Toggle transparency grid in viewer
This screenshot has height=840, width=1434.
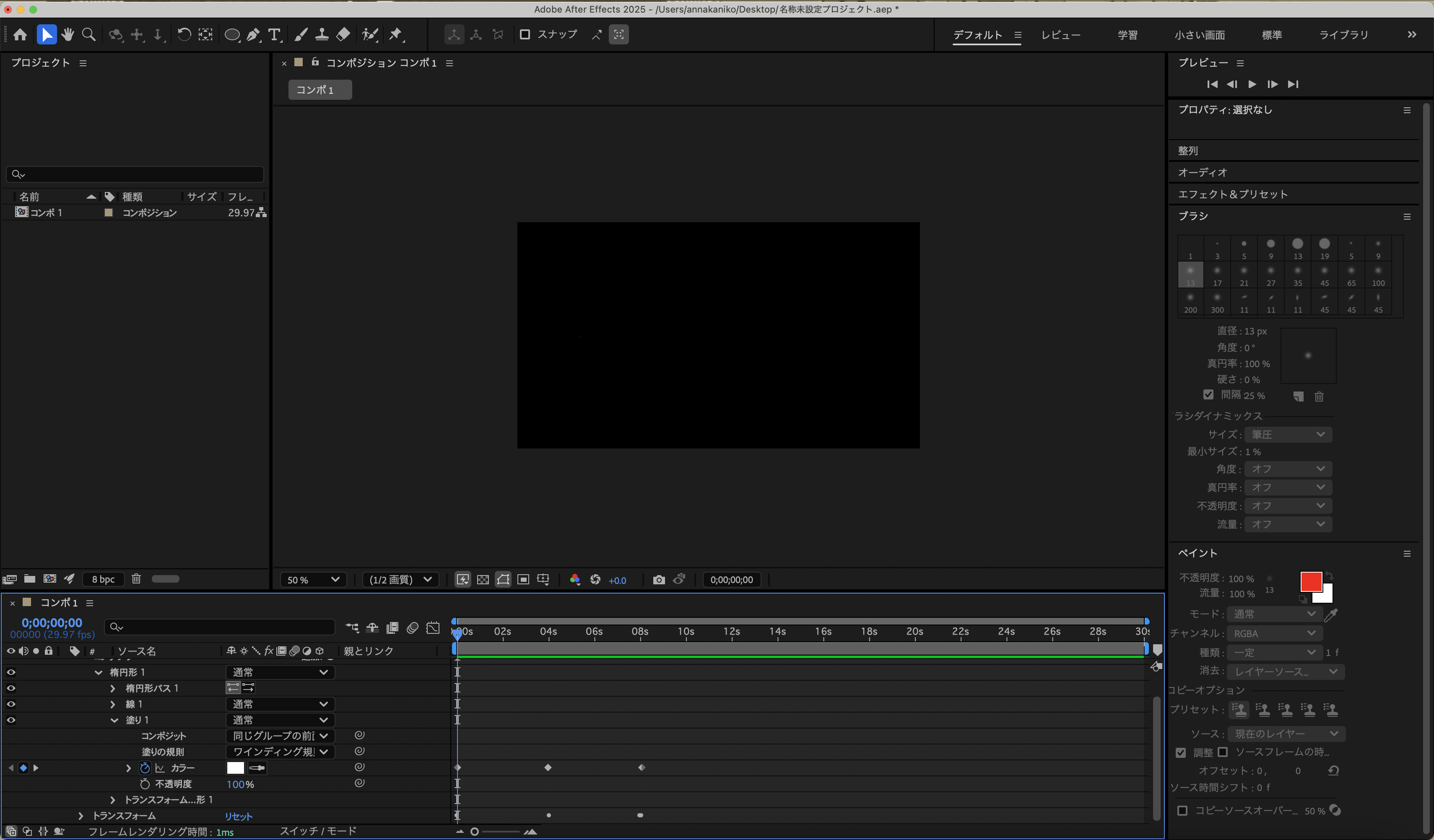483,580
